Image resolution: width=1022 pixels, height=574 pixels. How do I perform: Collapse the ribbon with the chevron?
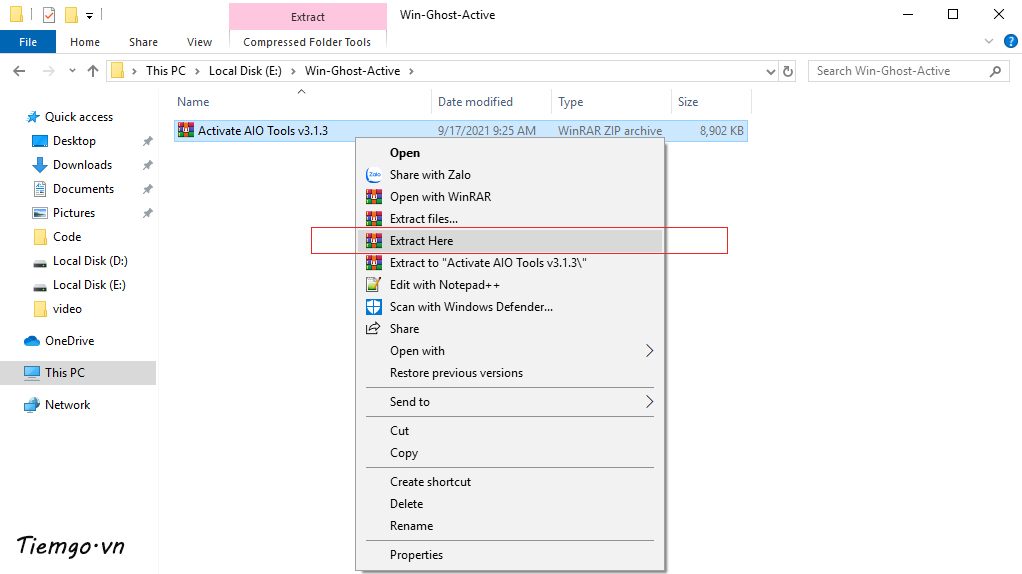[988, 42]
